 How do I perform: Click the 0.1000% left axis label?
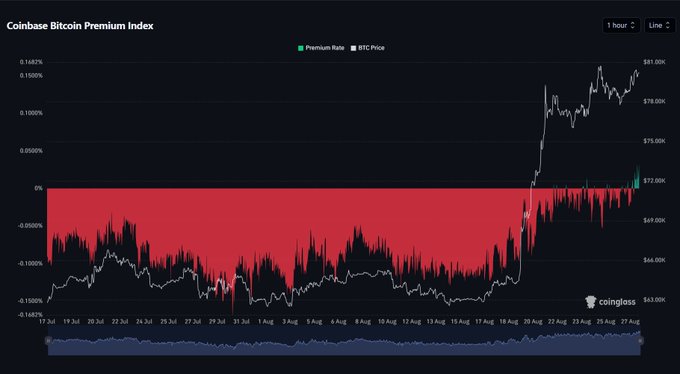coord(31,113)
